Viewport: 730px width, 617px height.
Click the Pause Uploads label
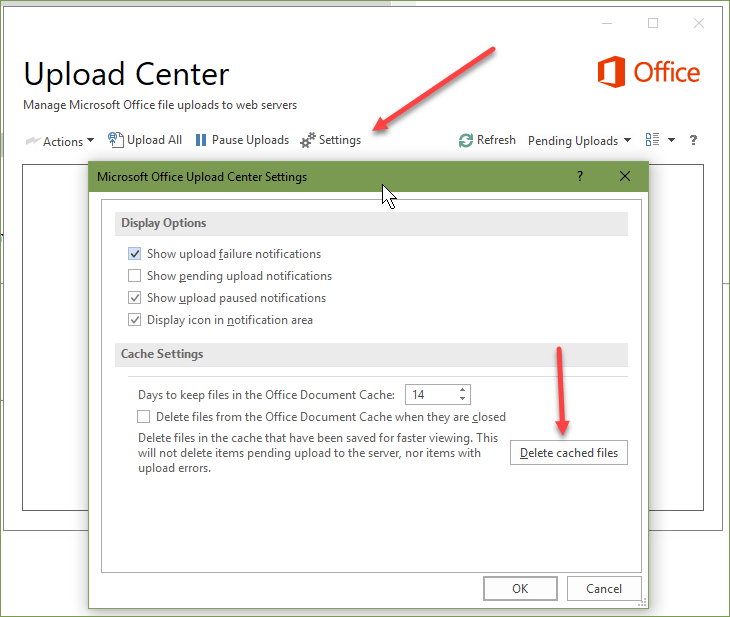pos(250,140)
